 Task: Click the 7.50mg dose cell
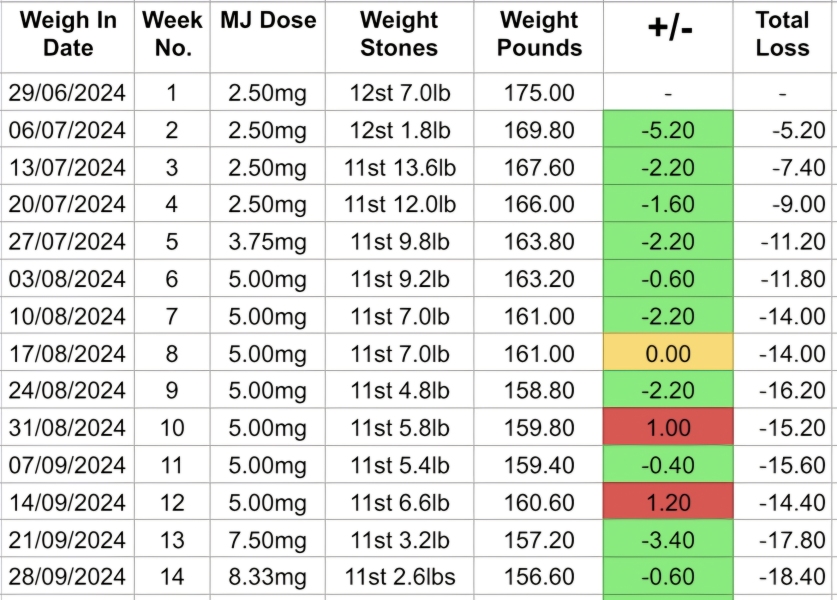[267, 540]
